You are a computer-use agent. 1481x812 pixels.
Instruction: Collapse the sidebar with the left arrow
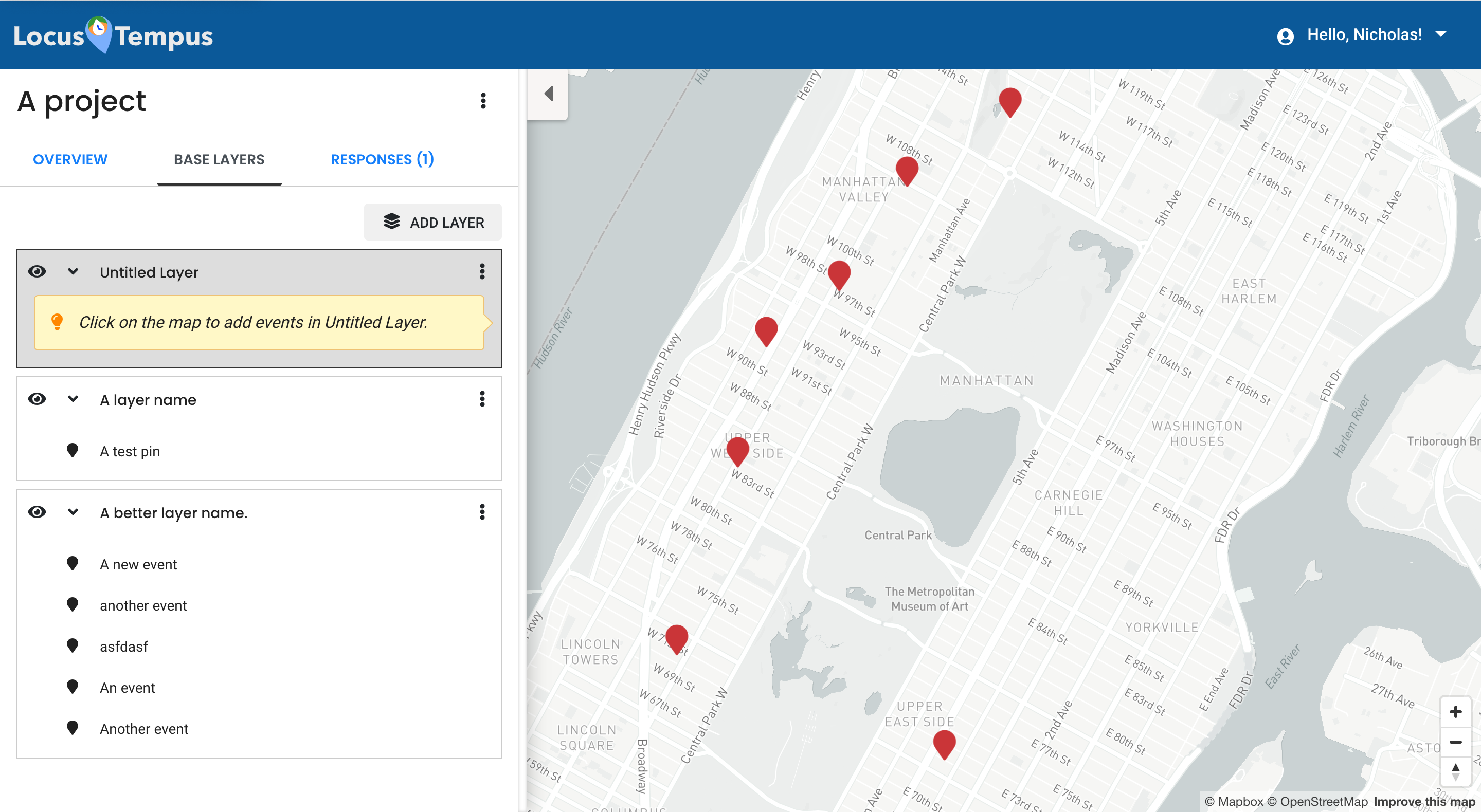(x=549, y=94)
